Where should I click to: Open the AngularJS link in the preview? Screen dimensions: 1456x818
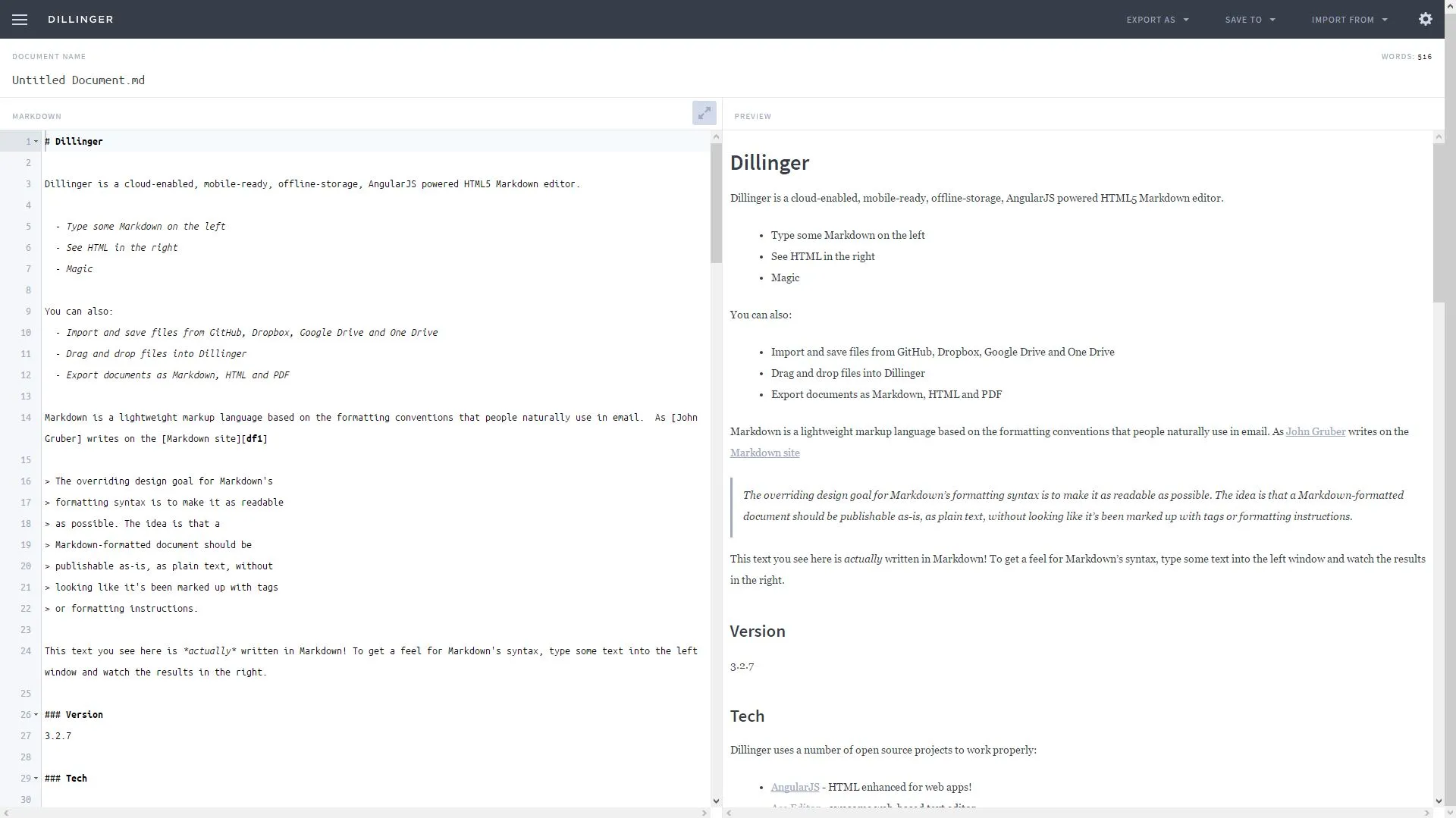[794, 787]
